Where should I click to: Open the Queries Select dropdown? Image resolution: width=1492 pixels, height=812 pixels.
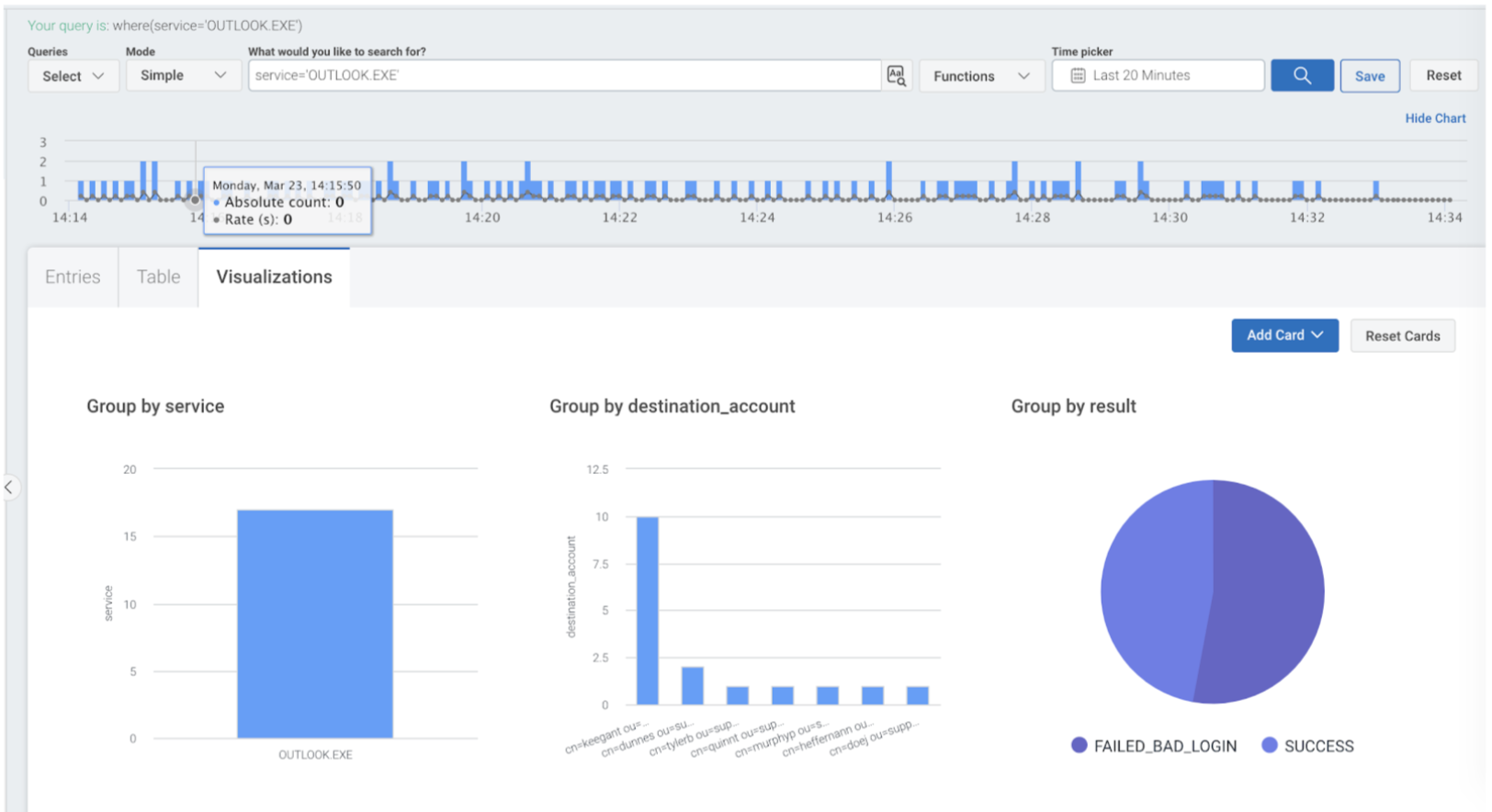73,75
